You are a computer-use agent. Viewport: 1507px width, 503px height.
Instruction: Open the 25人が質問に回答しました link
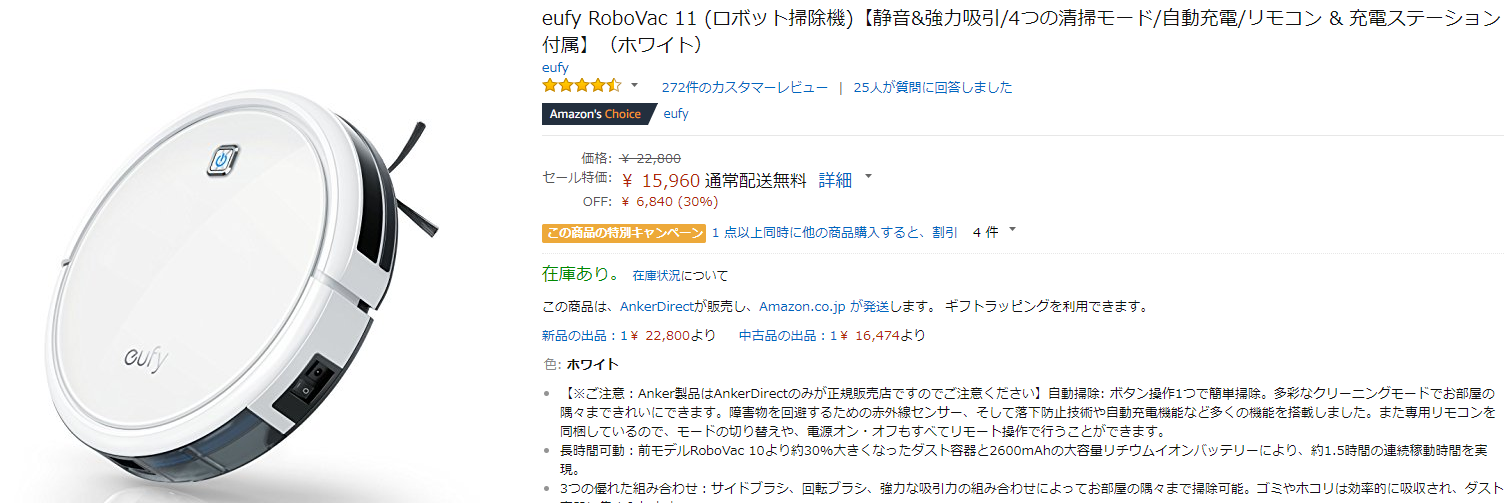[x=932, y=88]
